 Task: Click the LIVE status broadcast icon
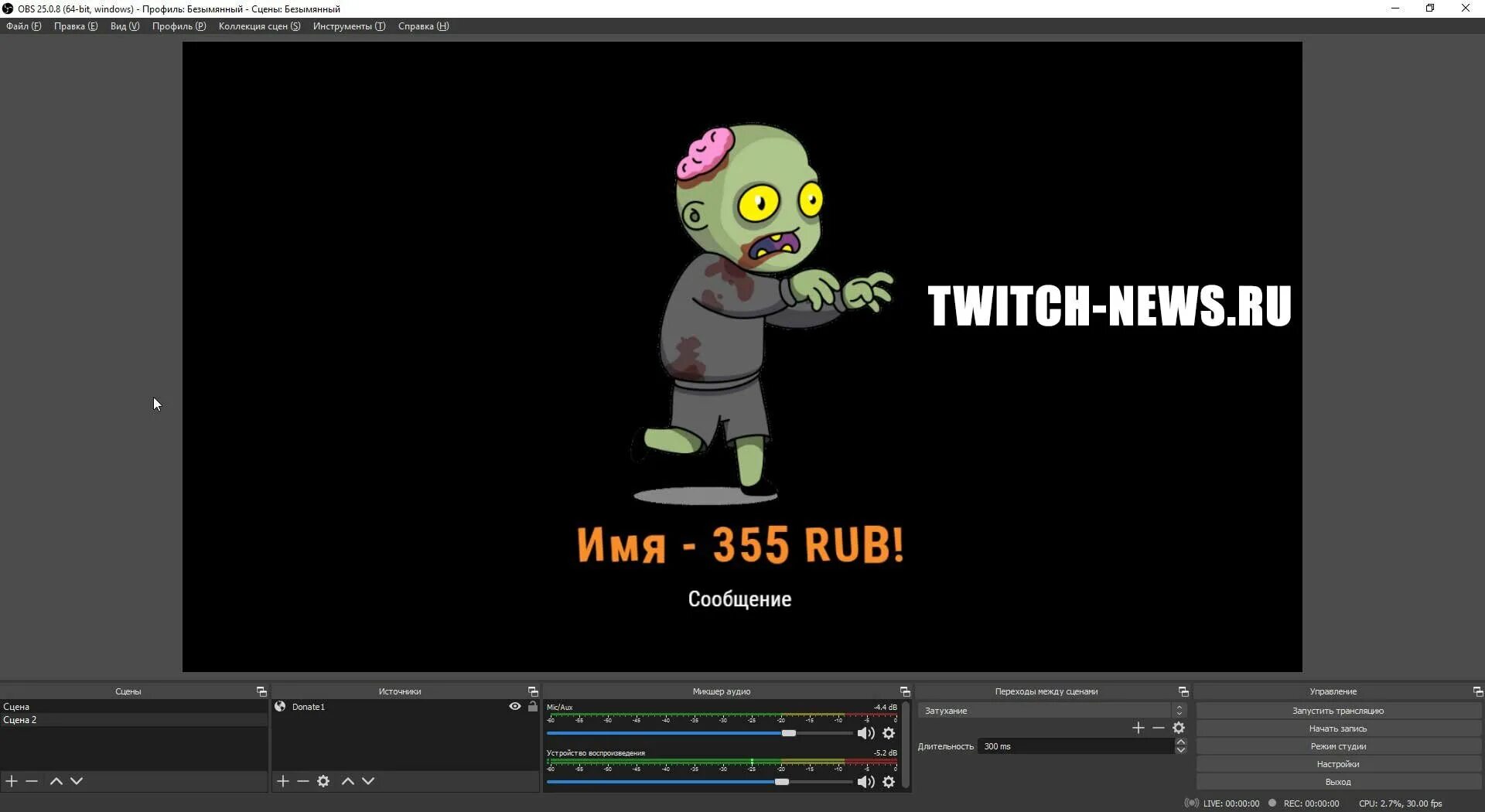coord(1192,803)
